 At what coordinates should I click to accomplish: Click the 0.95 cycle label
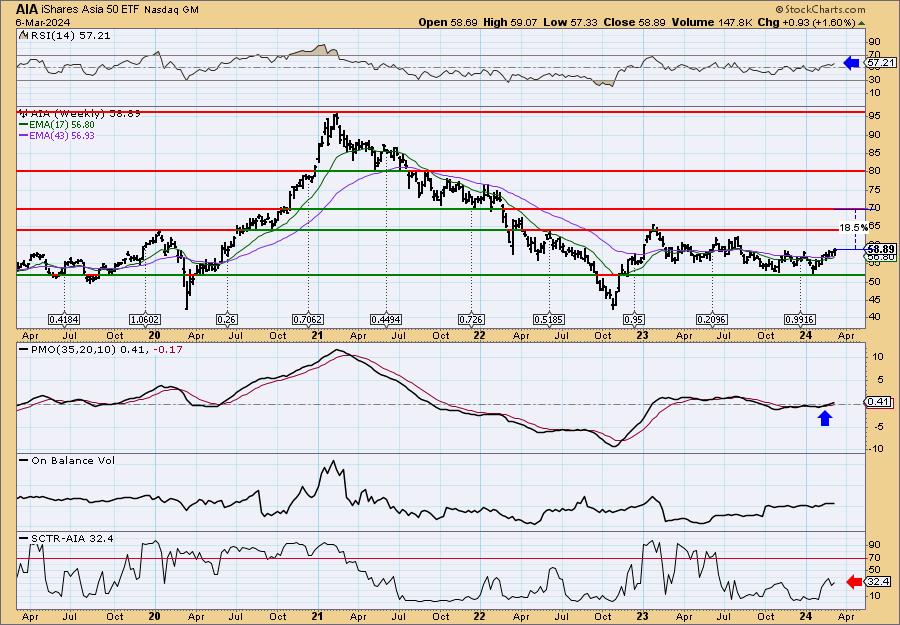(x=634, y=319)
